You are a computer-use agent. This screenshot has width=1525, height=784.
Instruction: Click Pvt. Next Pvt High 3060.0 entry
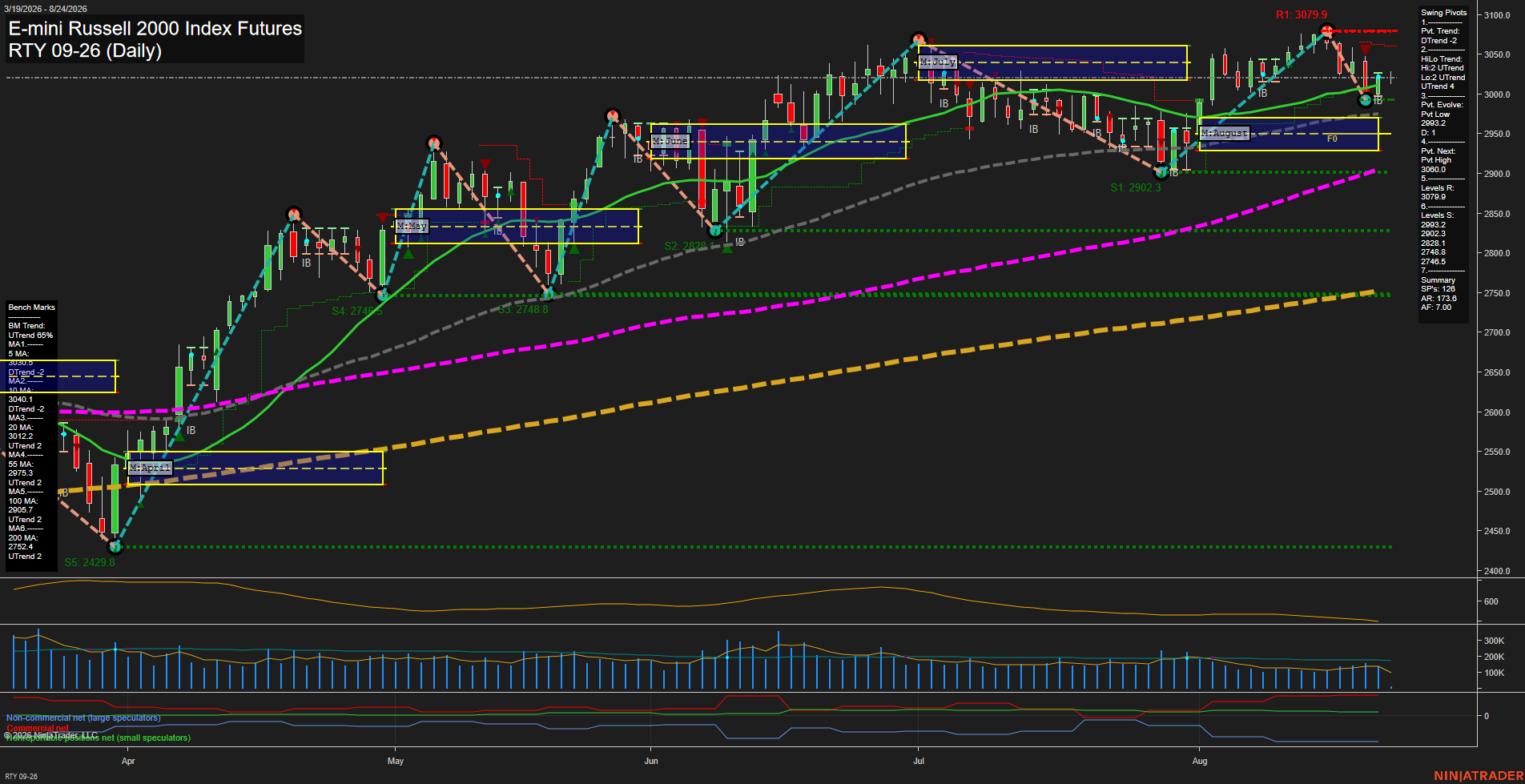pyautogui.click(x=1438, y=160)
